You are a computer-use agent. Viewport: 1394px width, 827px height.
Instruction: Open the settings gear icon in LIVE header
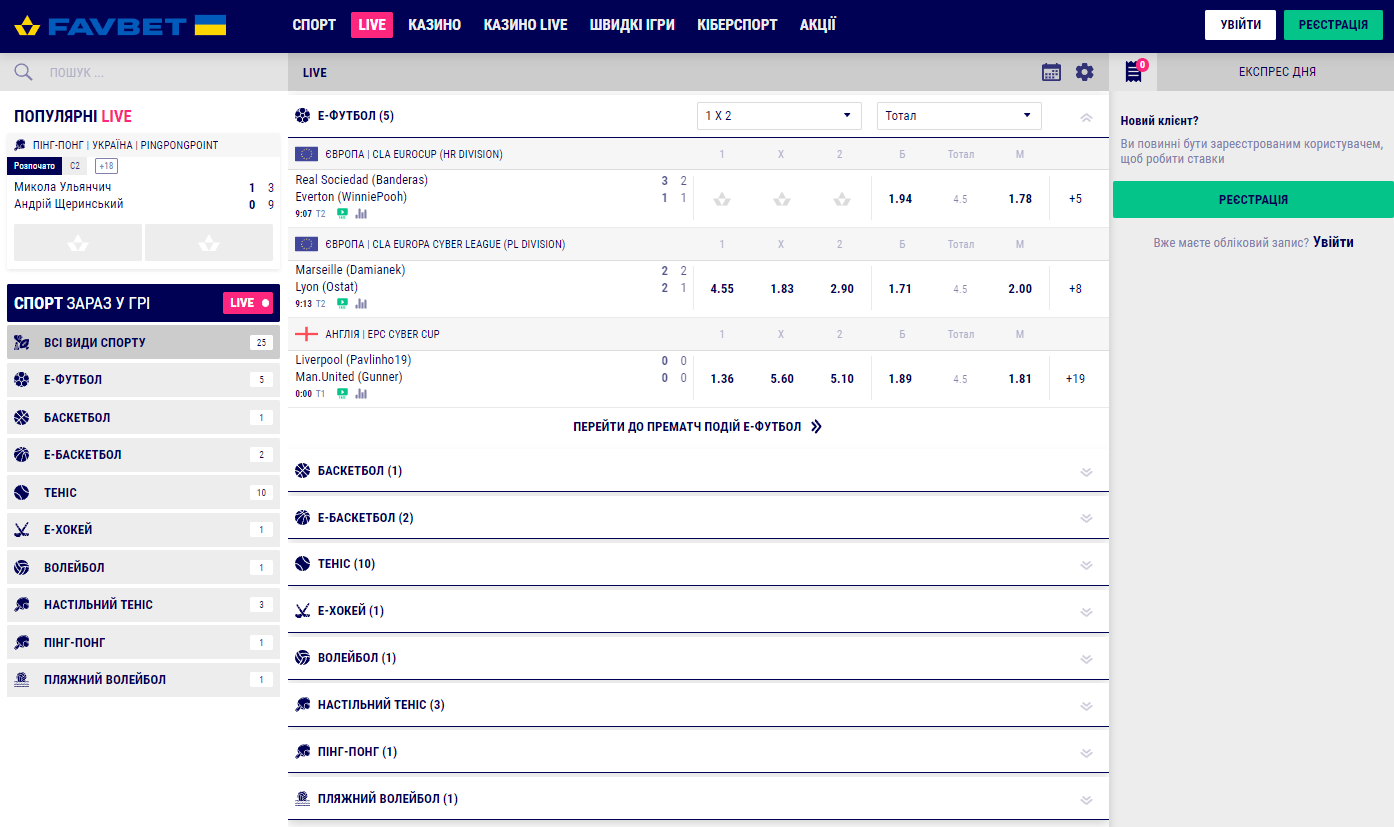pos(1085,72)
